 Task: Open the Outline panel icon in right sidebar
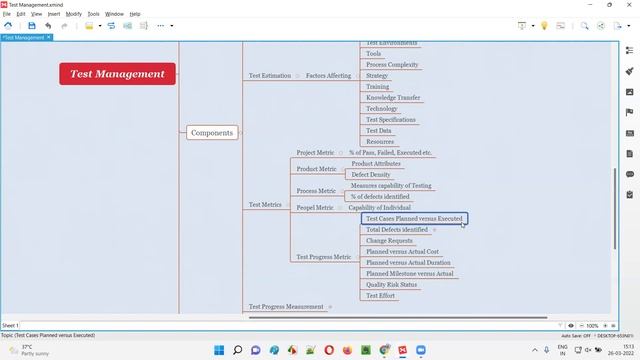629,50
